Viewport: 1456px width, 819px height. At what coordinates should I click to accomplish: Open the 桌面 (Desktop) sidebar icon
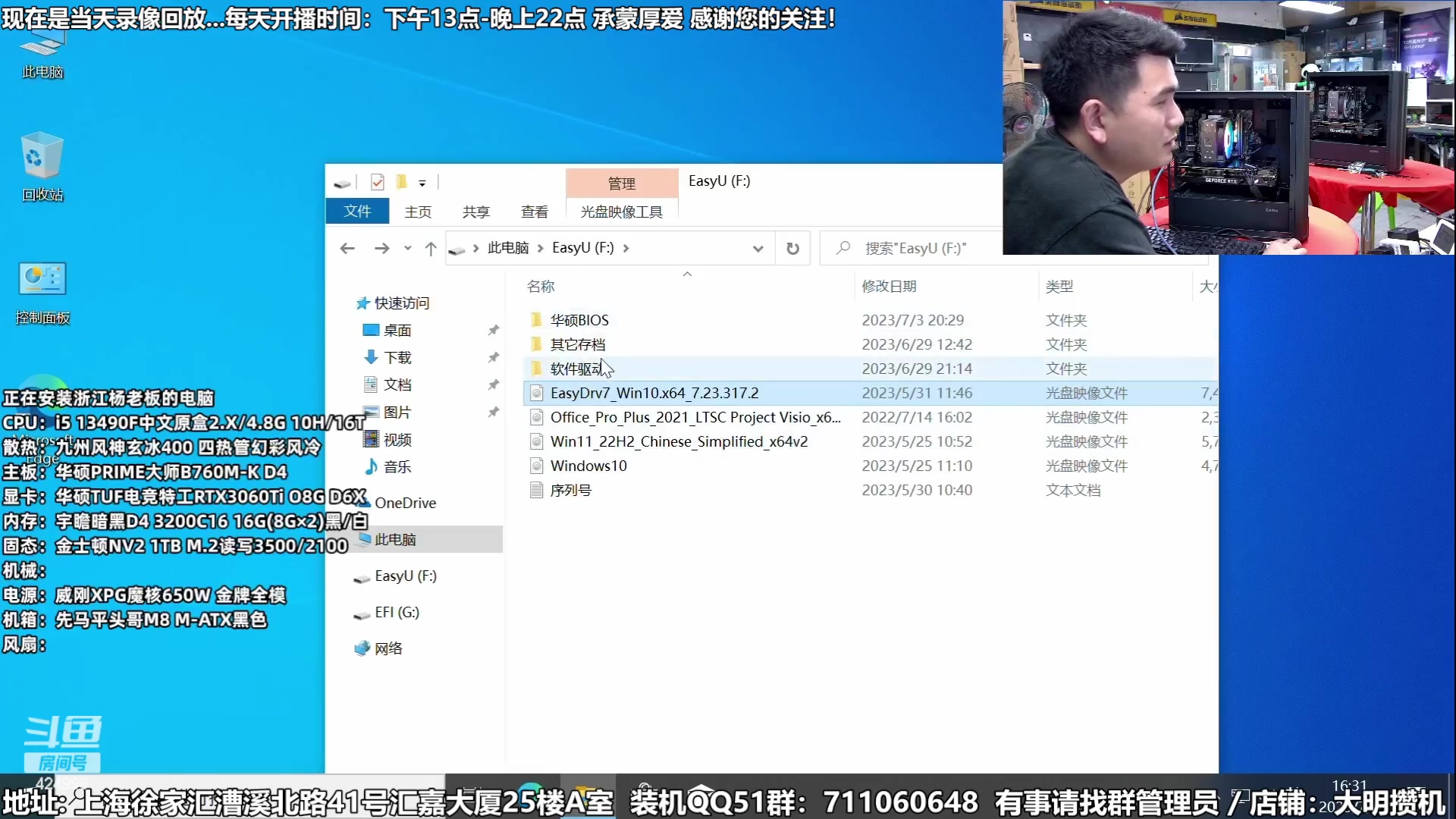pyautogui.click(x=398, y=330)
